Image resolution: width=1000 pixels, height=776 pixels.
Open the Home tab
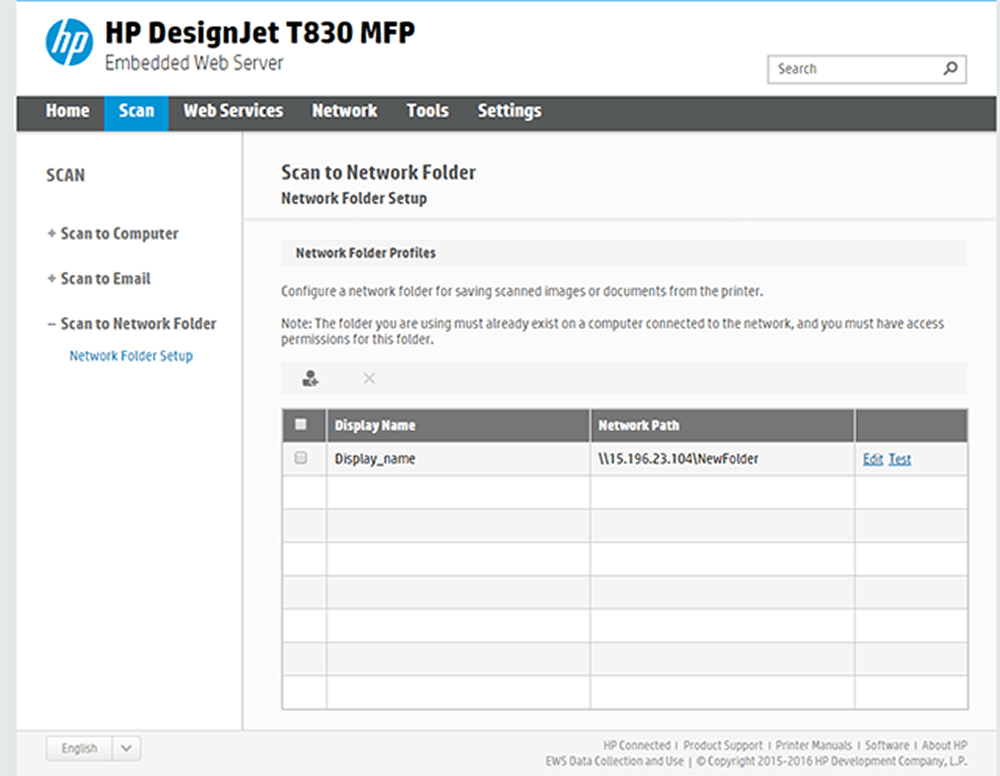point(67,111)
